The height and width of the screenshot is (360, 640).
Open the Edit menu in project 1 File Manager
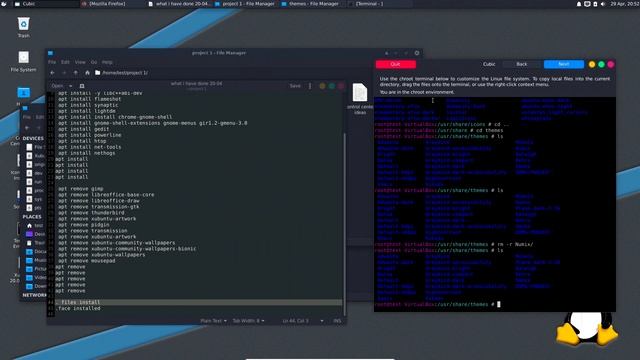point(65,62)
